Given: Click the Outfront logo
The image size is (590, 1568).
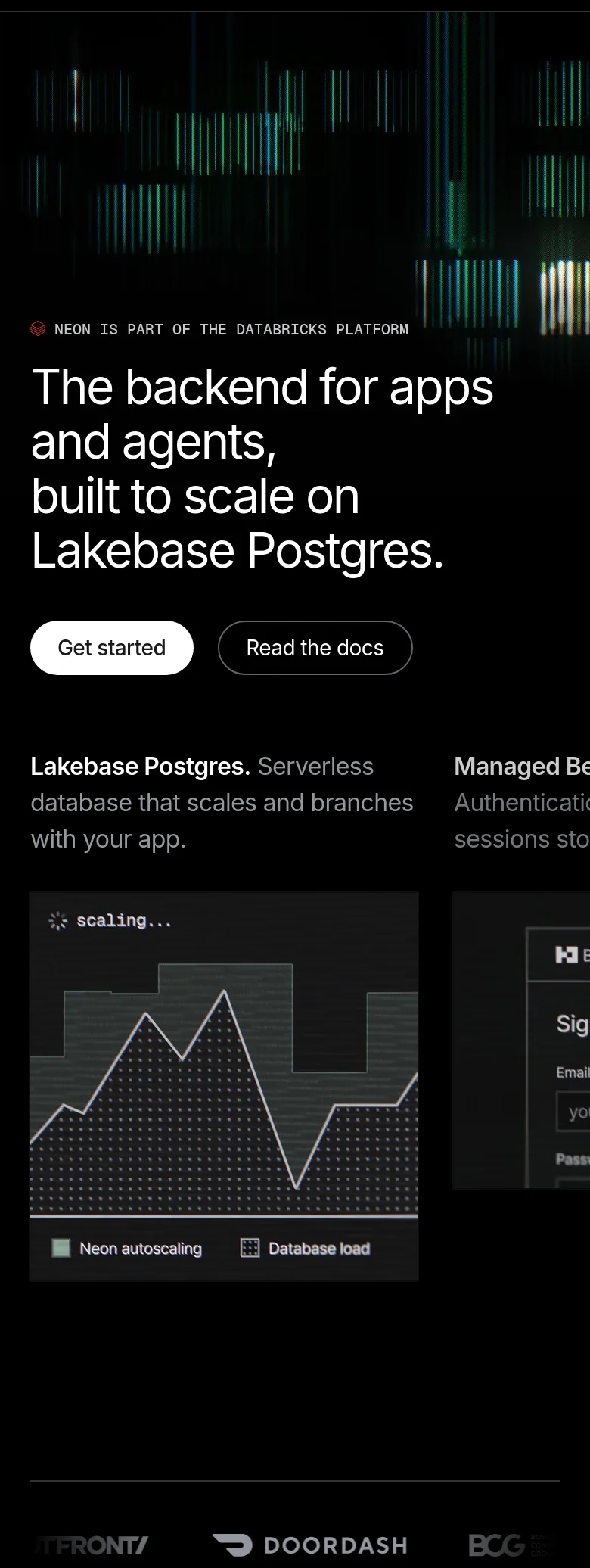Looking at the screenshot, I should (92, 1545).
